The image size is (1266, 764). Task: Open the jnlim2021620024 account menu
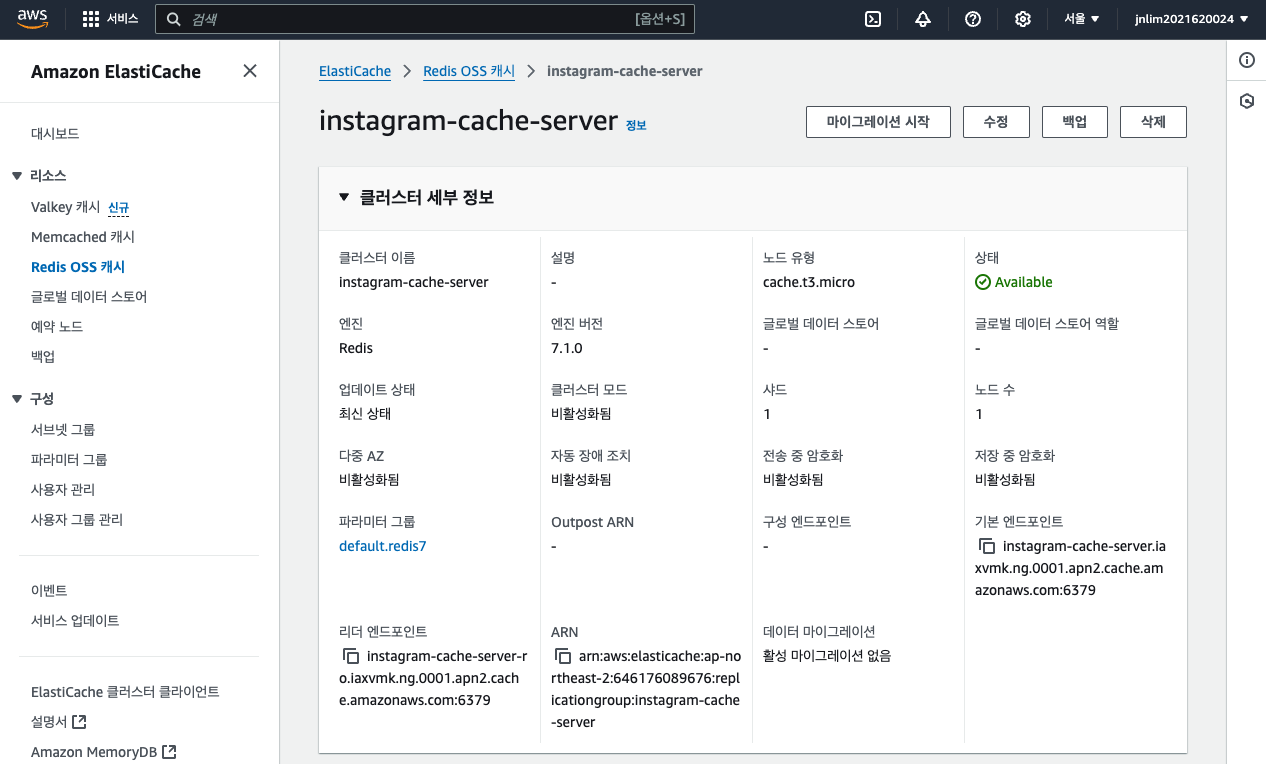[1191, 19]
